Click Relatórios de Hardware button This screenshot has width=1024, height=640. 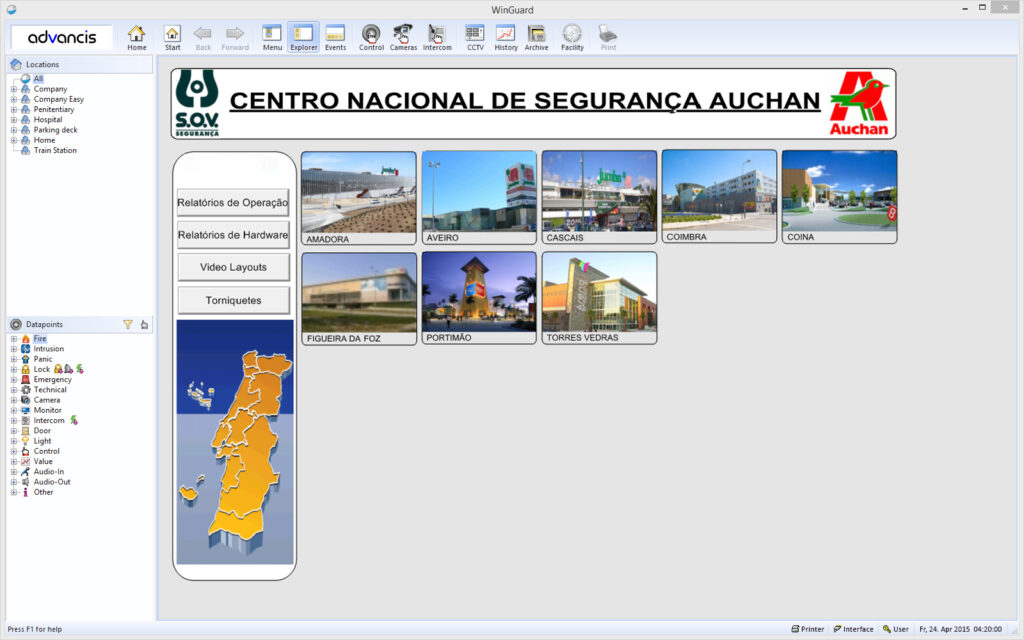coord(233,235)
